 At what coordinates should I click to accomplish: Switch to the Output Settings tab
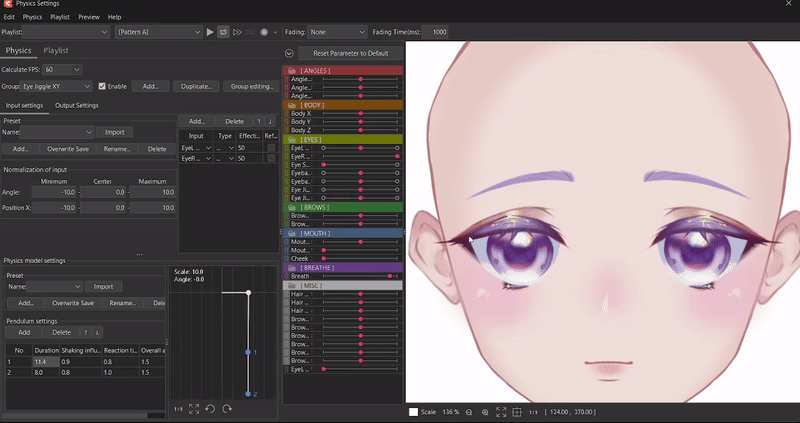[77, 105]
